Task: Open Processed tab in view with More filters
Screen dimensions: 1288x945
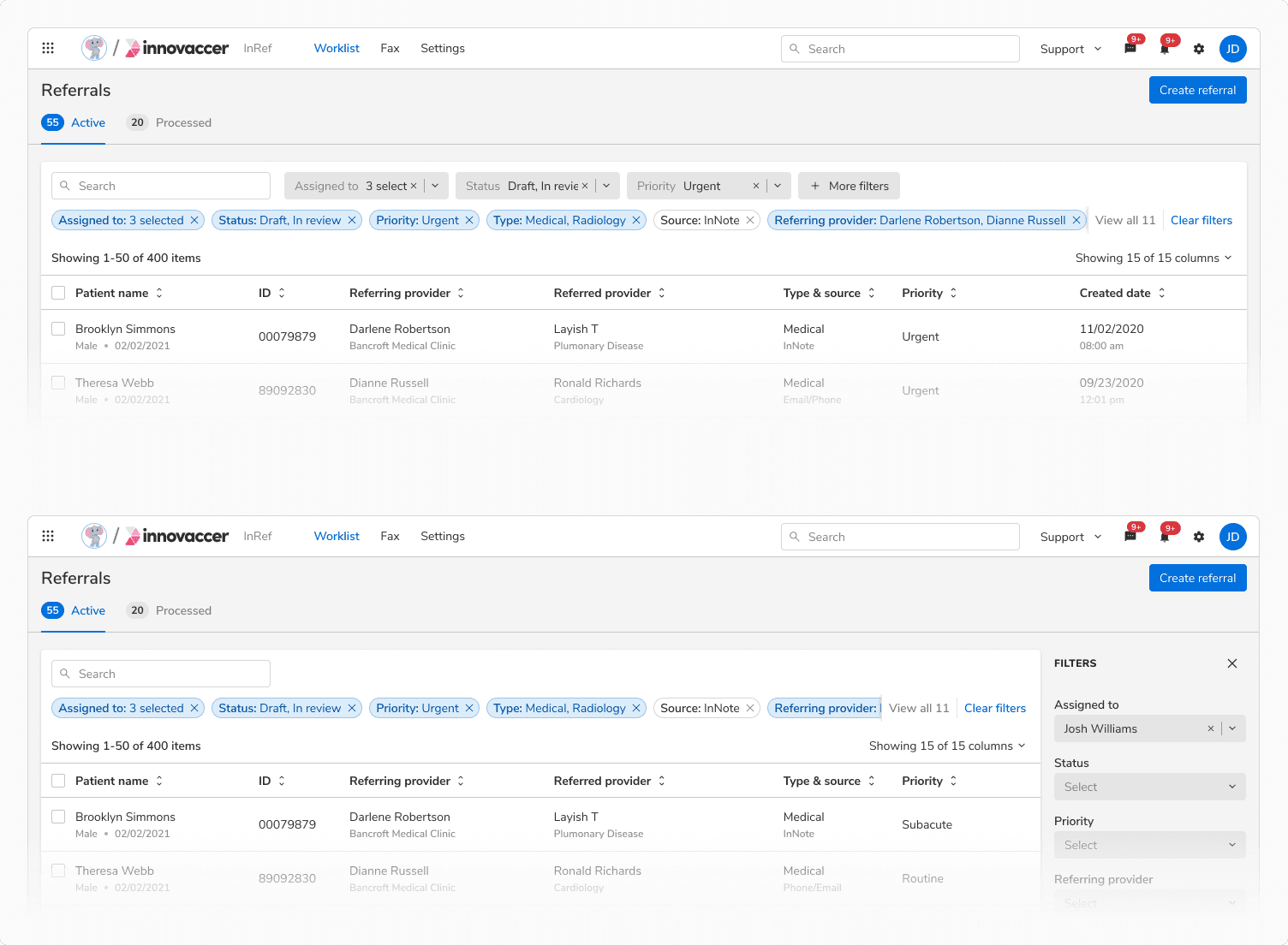Action: (182, 123)
